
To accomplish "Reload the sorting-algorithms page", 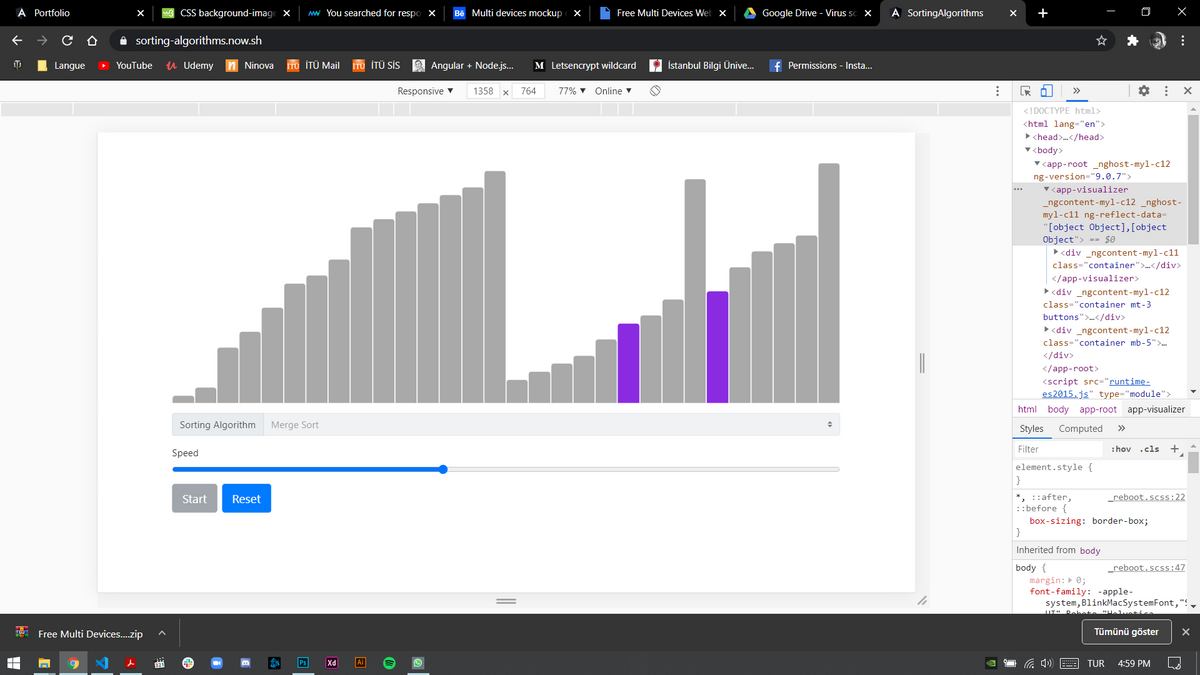I will point(66,41).
